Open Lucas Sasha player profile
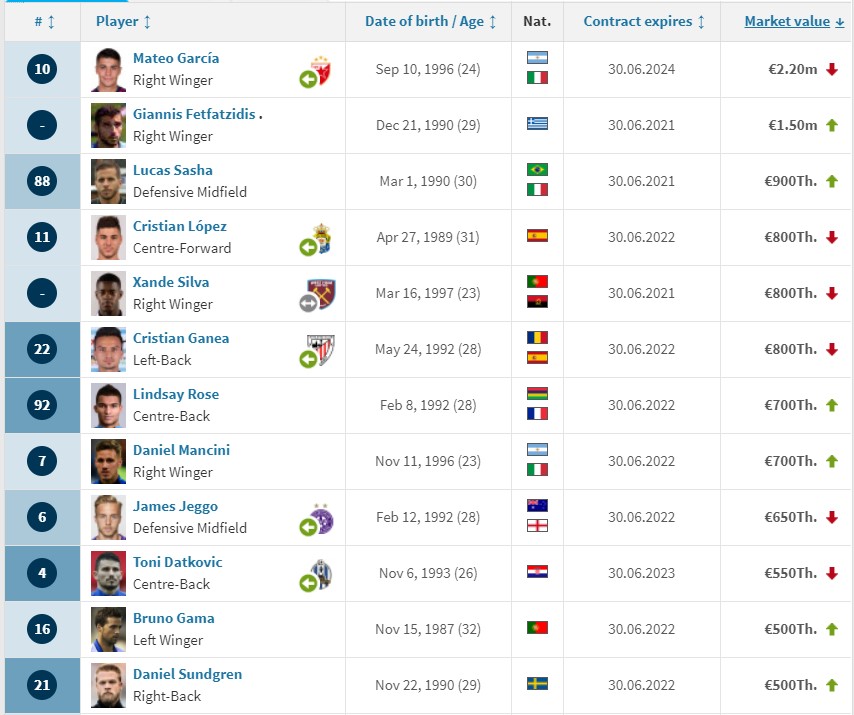Screen dimensions: 854x715 coord(173,170)
